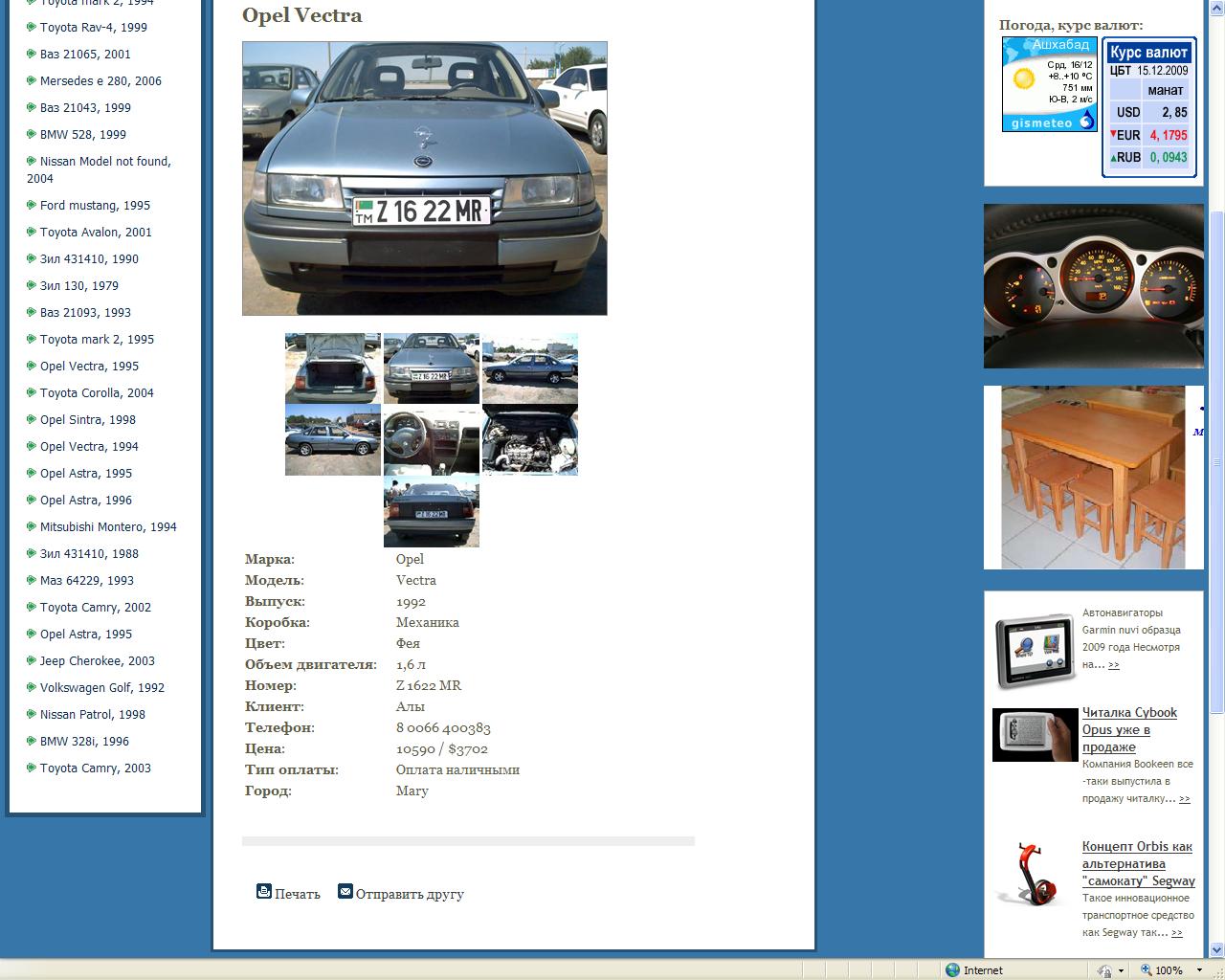The image size is (1225, 980).
Task: Click the dashboard gauges advertisement image
Action: click(1094, 286)
